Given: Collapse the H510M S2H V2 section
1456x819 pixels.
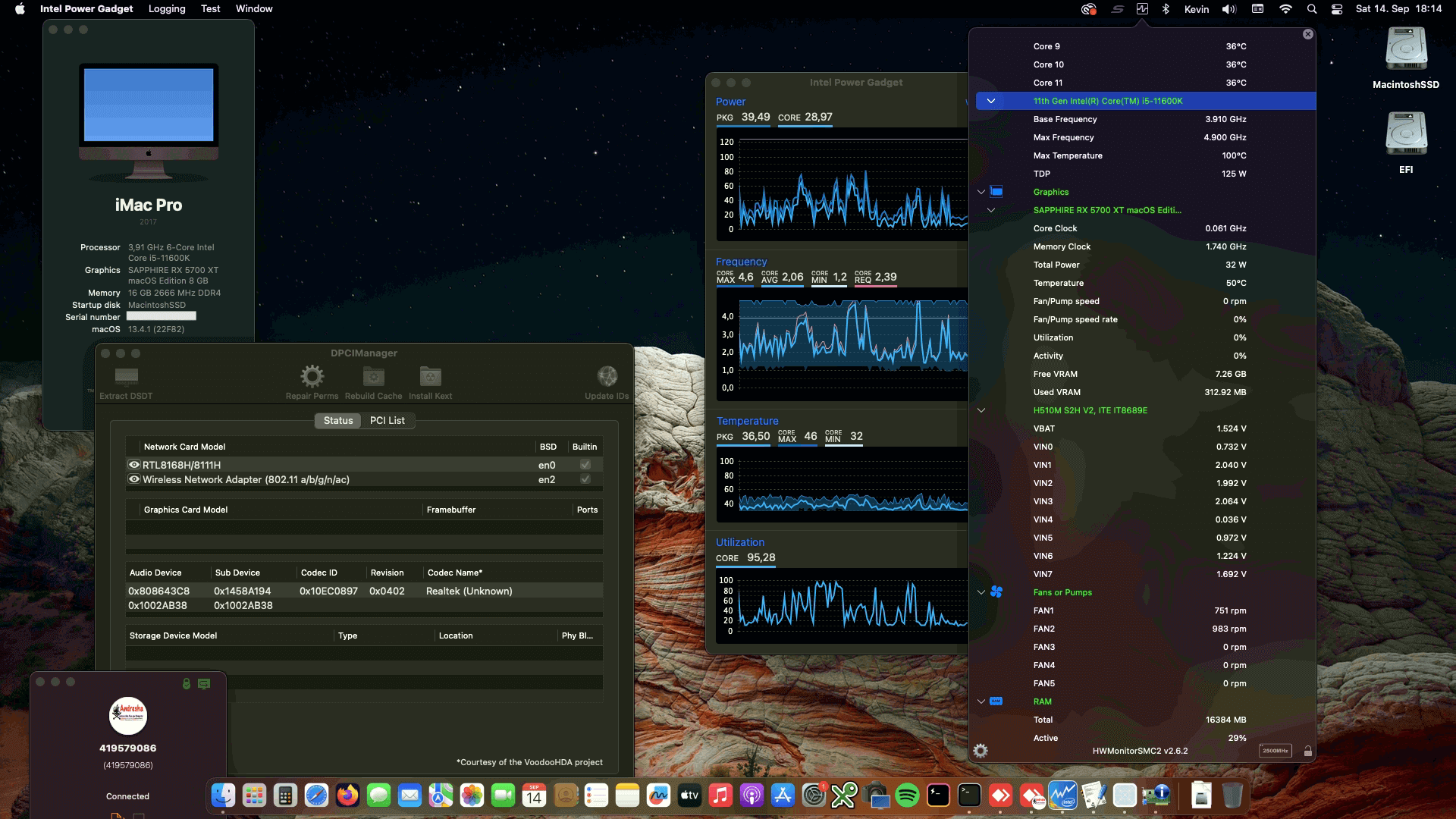Looking at the screenshot, I should pos(981,410).
